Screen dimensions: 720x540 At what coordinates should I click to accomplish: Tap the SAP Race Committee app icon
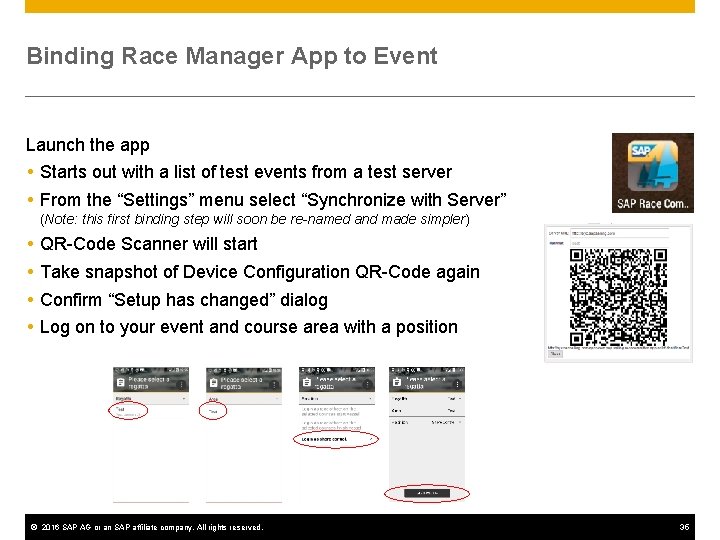click(652, 173)
